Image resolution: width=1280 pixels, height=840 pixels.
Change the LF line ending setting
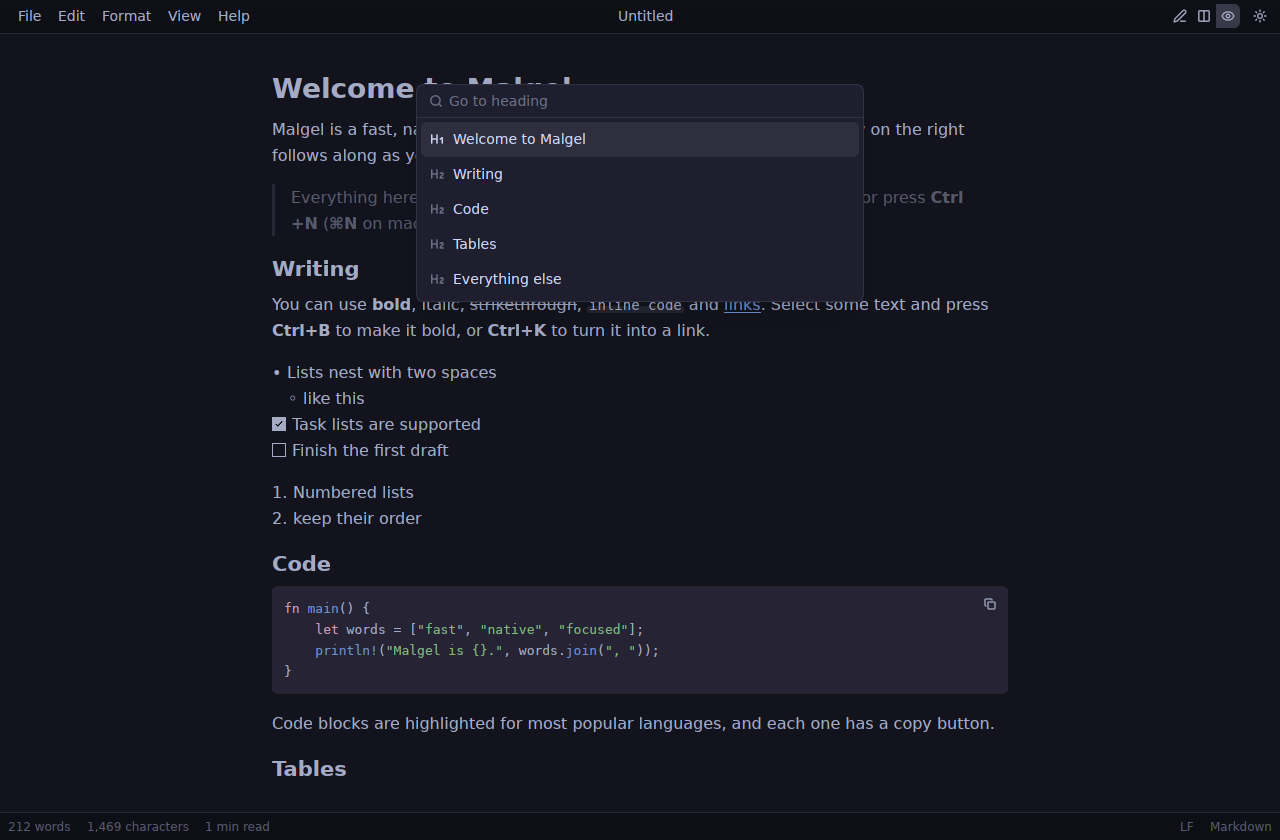point(1187,827)
